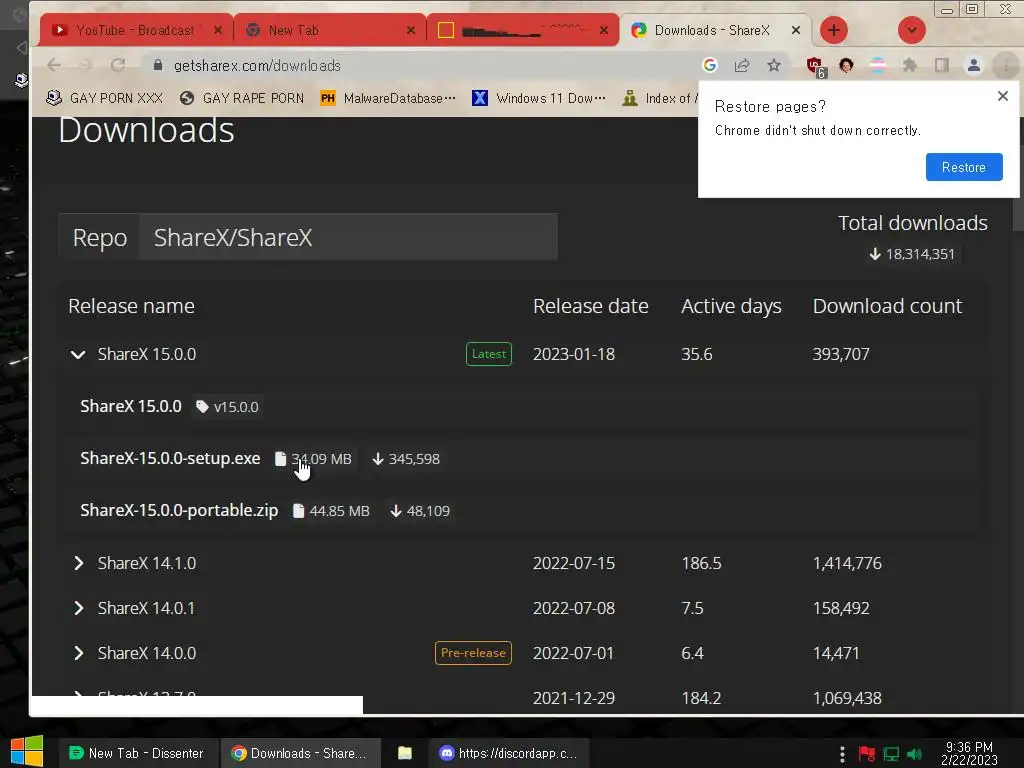1024x768 pixels.
Task: Click the browser back arrow
Action: (54, 65)
